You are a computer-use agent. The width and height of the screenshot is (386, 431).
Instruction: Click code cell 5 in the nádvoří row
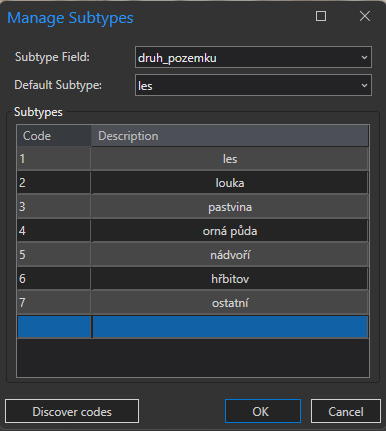(x=54, y=255)
